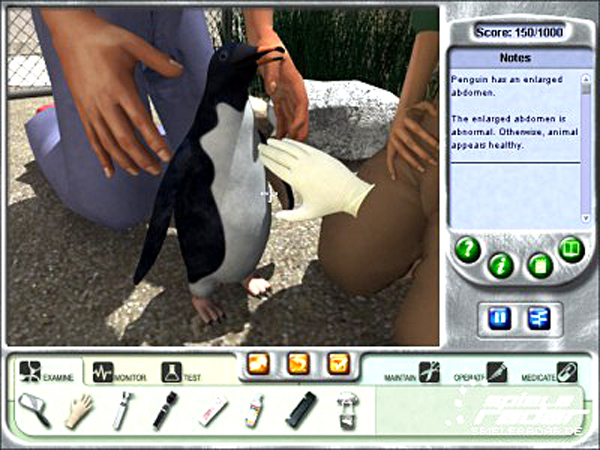600x450 pixels.
Task: Pick the latex glove tool
Action: 78,411
